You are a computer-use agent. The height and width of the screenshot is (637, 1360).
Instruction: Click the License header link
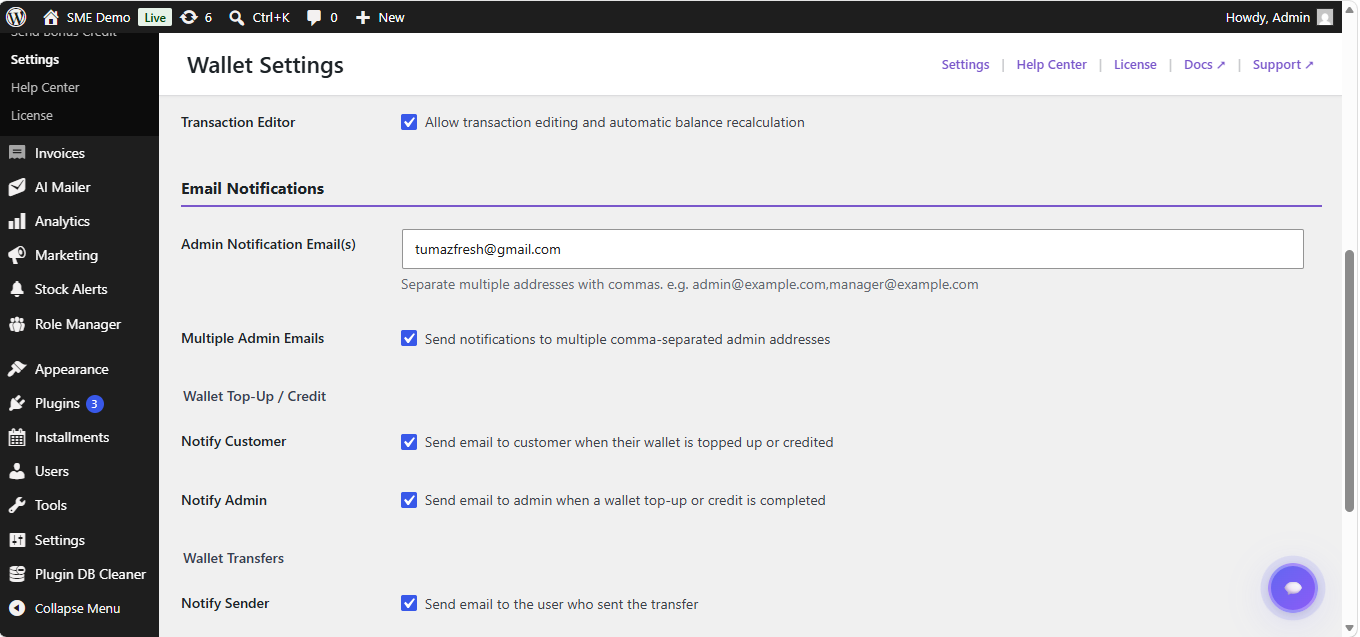coord(1135,64)
